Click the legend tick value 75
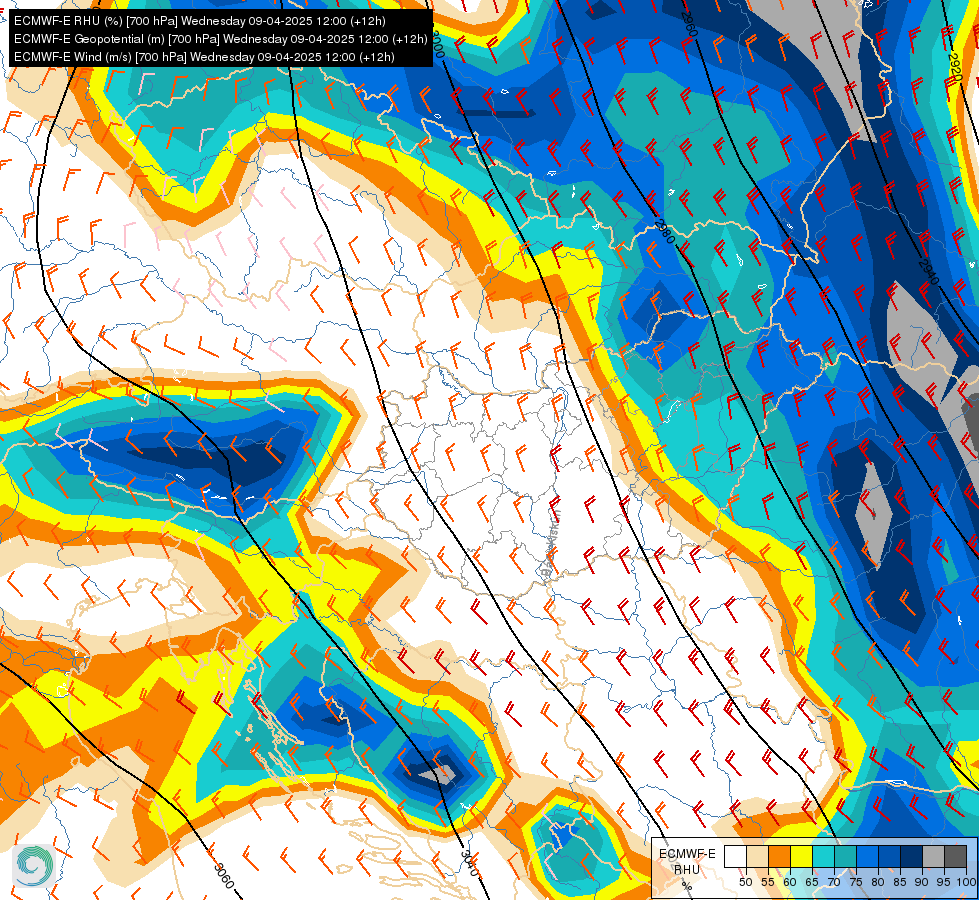The width and height of the screenshot is (979, 900). [x=856, y=882]
